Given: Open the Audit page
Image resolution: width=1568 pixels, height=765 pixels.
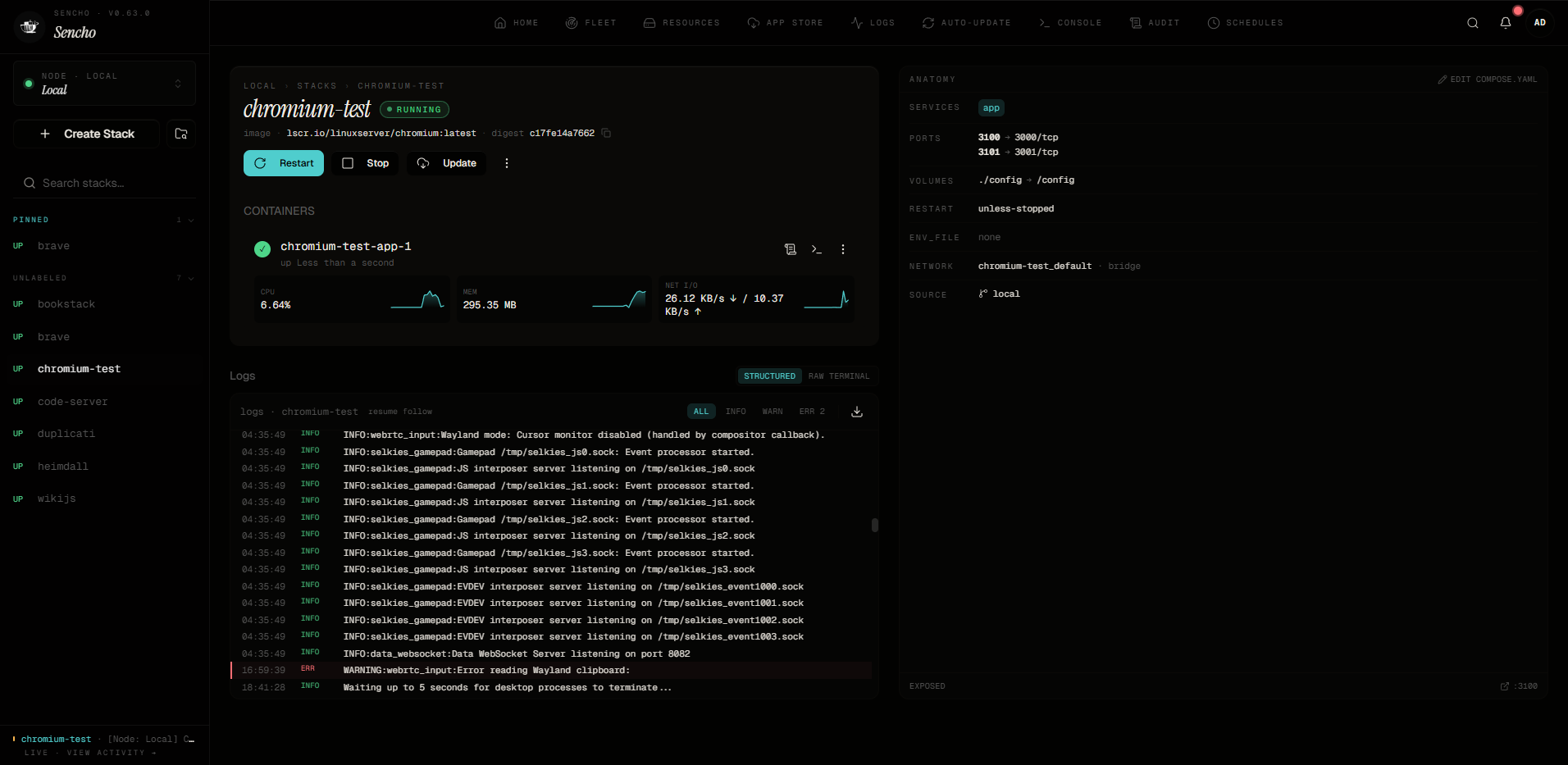Looking at the screenshot, I should coord(1155,23).
